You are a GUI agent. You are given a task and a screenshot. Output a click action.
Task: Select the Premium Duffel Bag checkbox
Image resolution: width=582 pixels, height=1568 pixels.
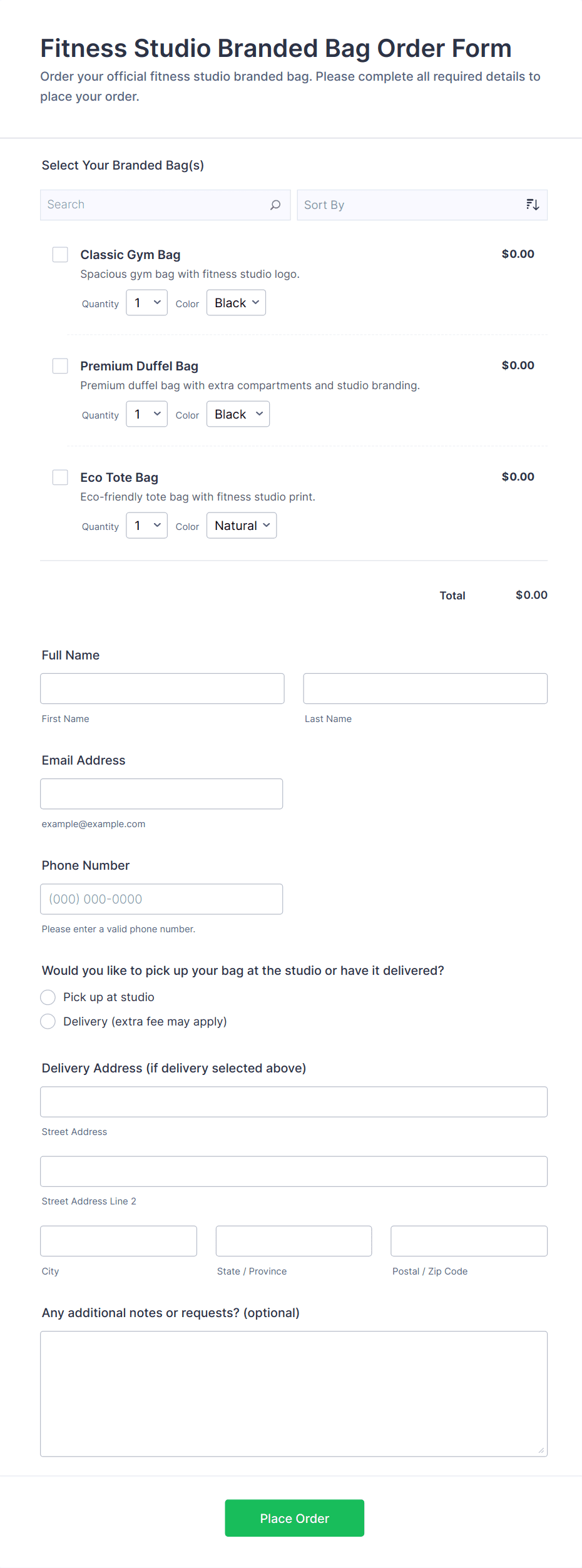pos(60,366)
